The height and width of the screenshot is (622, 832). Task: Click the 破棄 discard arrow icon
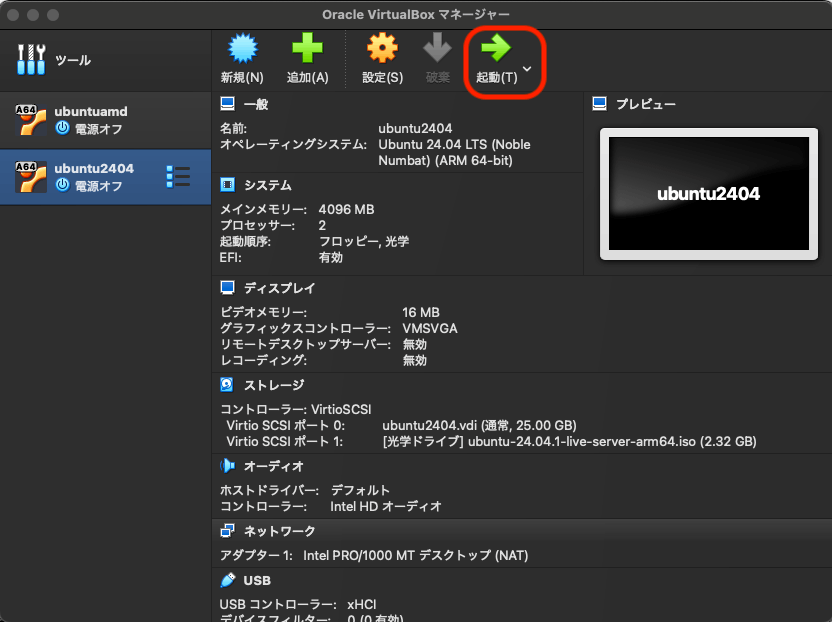[437, 48]
